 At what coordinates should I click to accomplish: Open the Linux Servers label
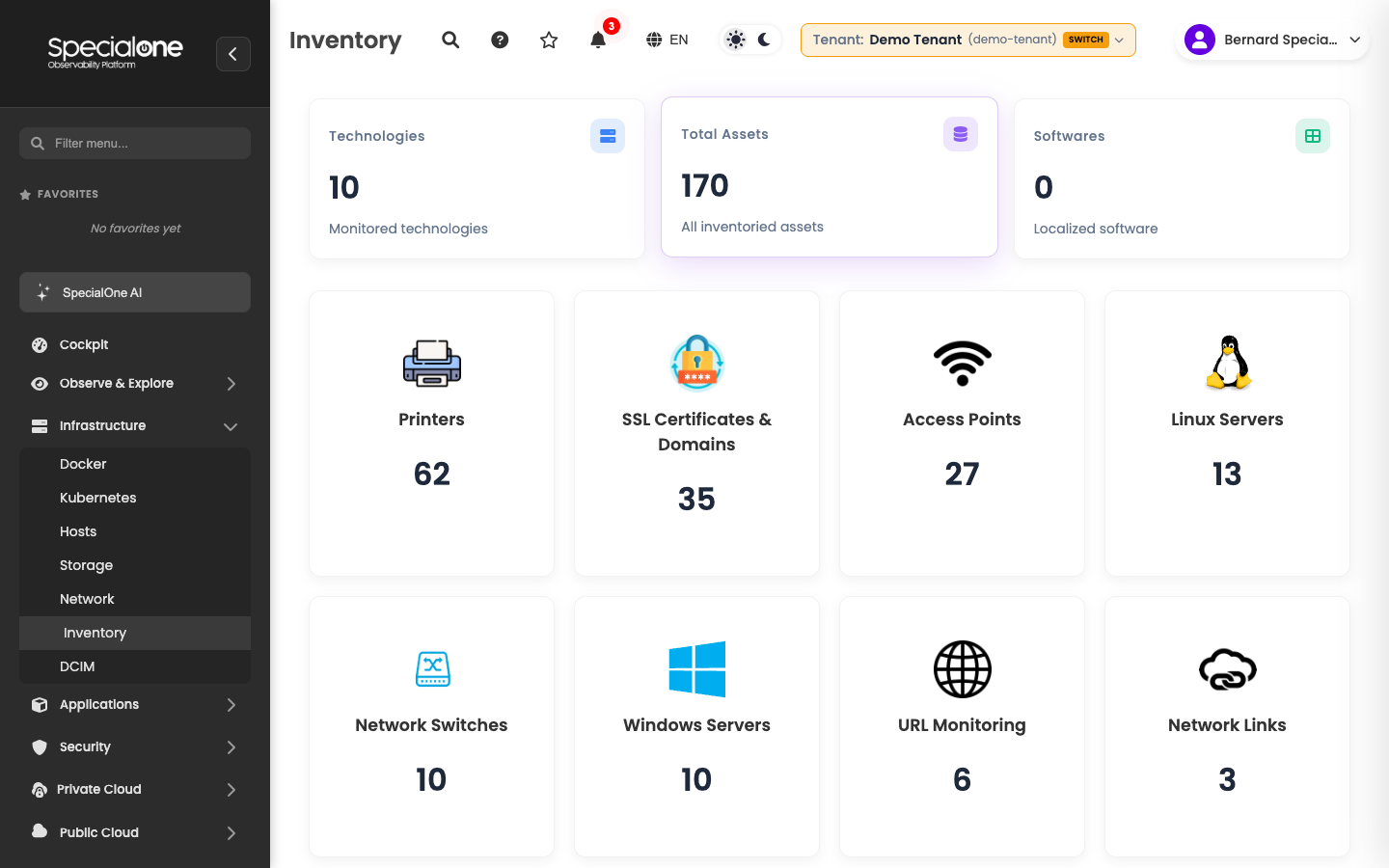click(1227, 420)
